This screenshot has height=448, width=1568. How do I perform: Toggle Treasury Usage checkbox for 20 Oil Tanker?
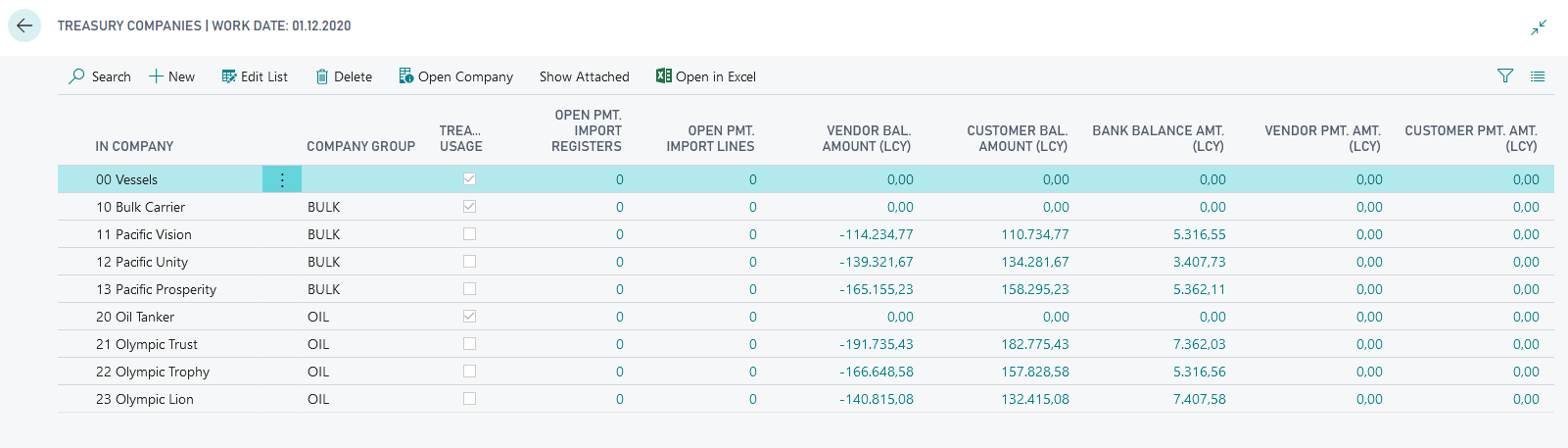[469, 317]
